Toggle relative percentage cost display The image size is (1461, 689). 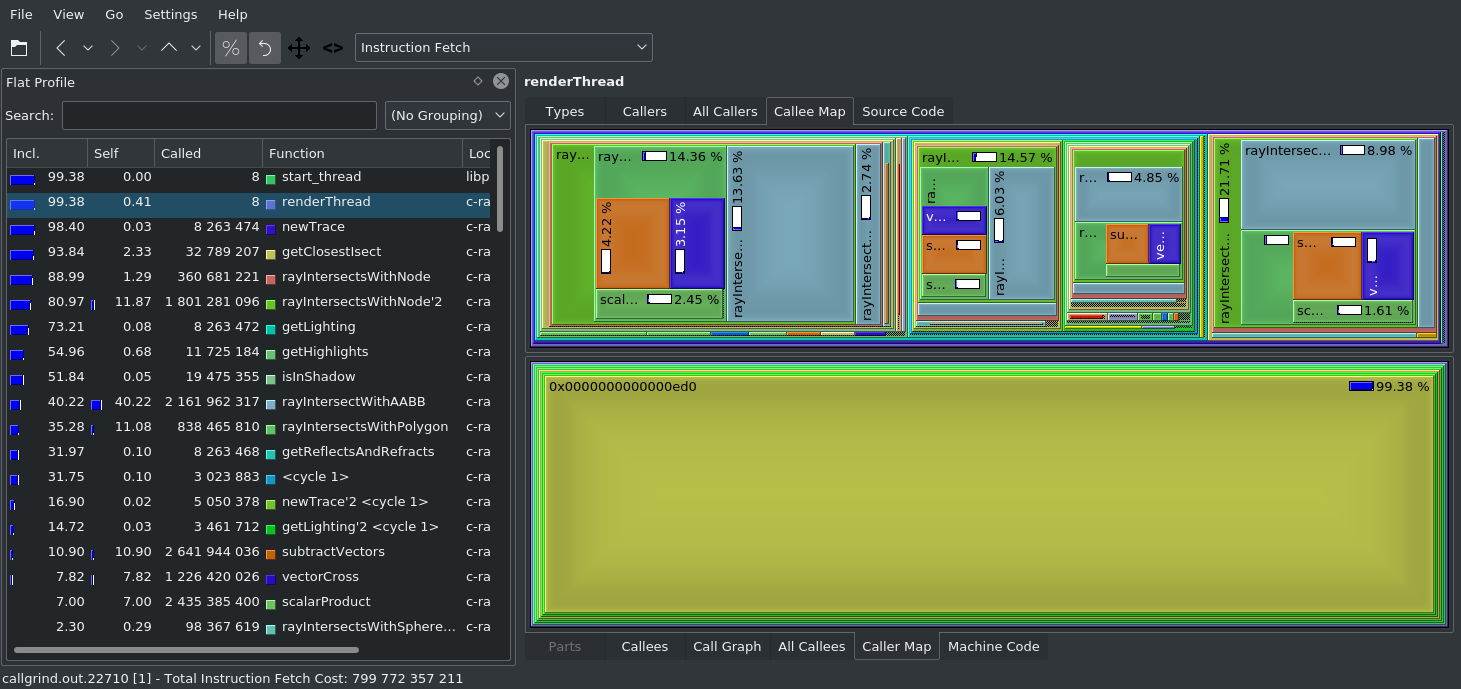pyautogui.click(x=231, y=48)
